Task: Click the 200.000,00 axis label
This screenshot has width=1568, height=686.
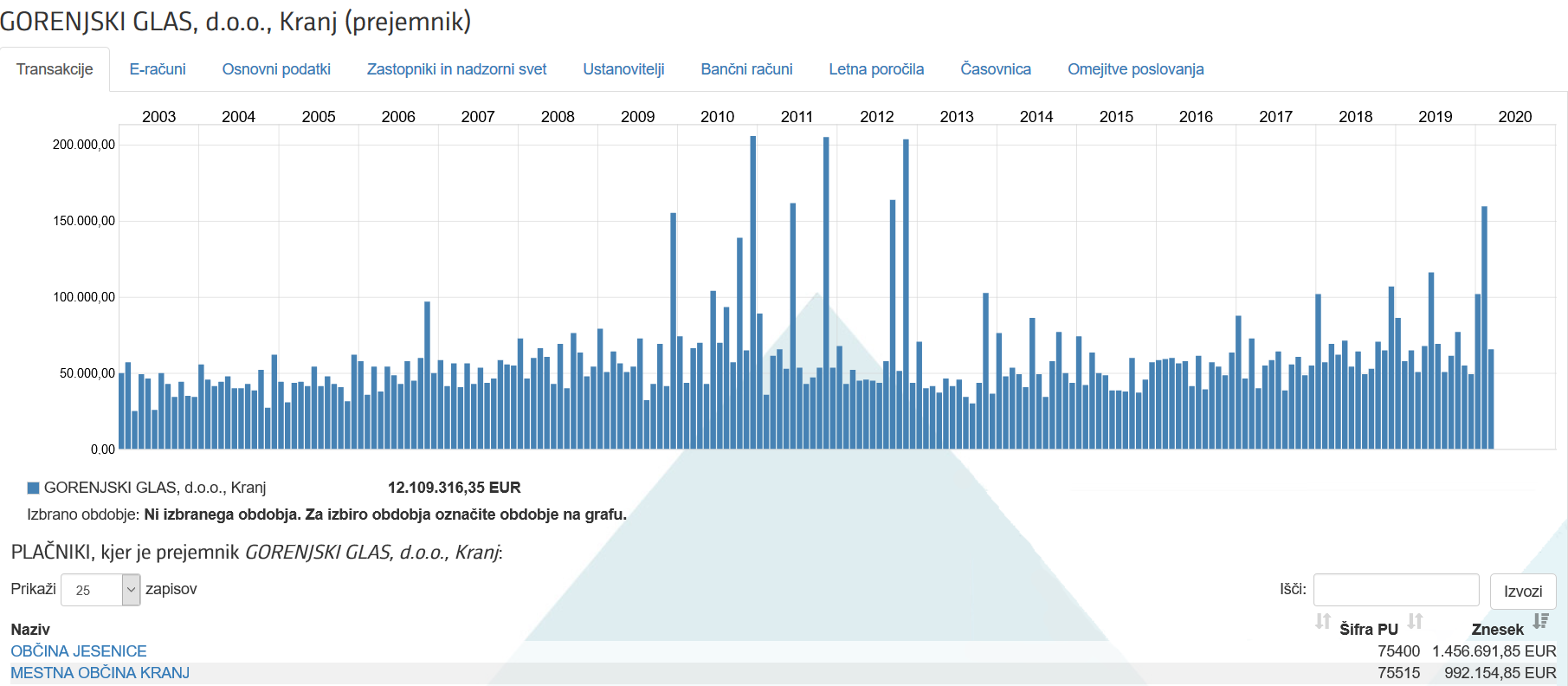Action: [84, 145]
